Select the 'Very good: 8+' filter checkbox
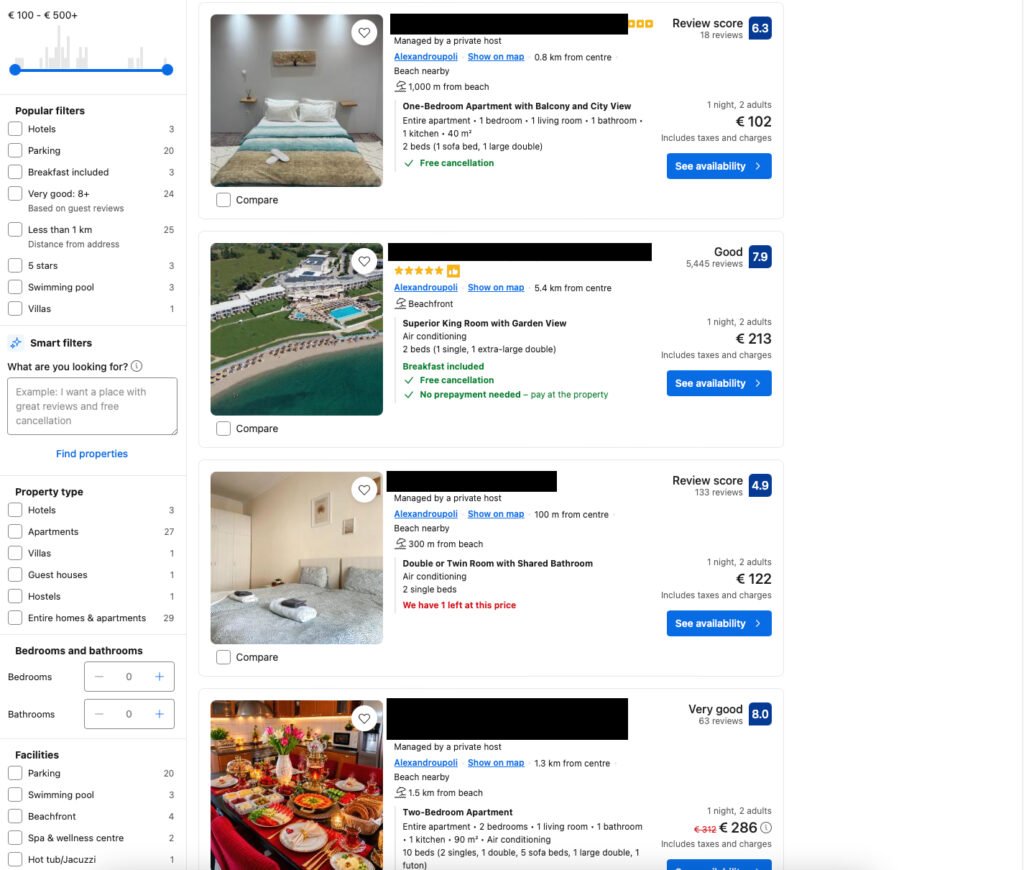Screen dimensions: 1024x870 (15, 193)
